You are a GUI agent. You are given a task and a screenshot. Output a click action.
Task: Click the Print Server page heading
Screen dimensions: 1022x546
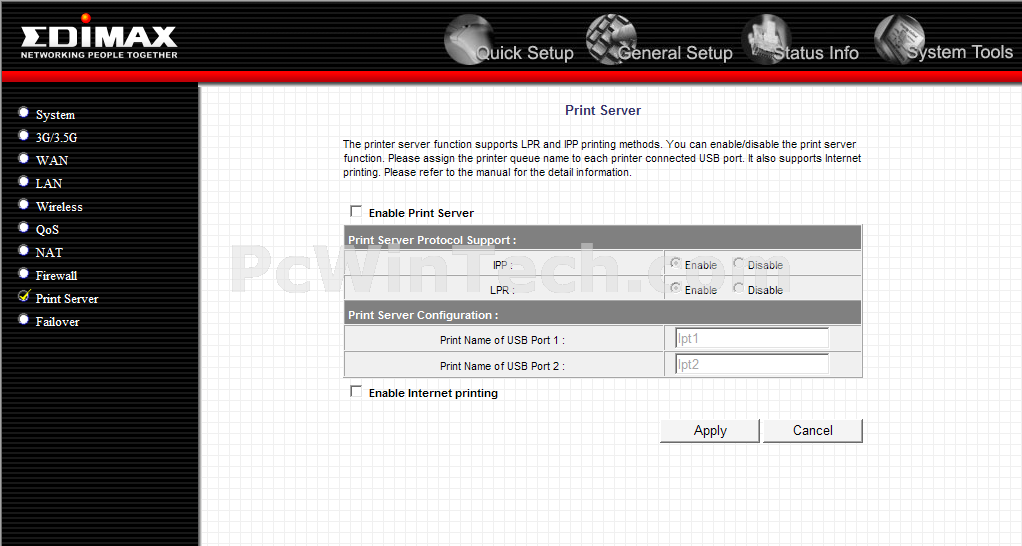click(x=603, y=110)
